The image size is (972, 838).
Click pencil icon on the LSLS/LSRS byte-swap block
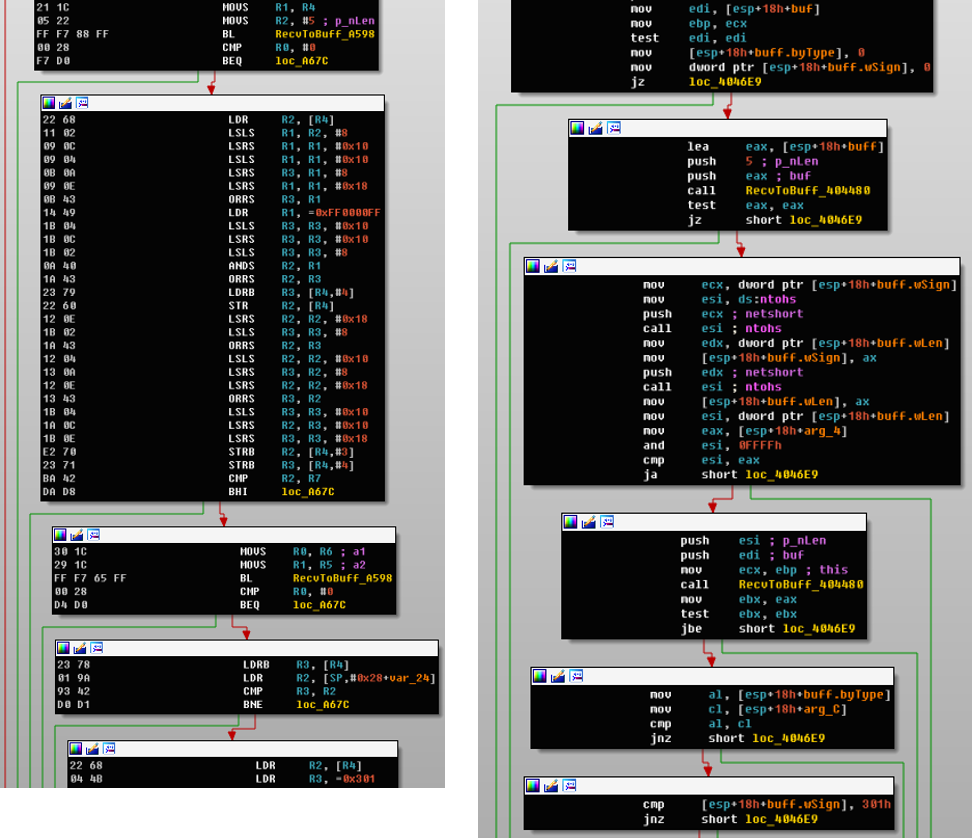click(66, 103)
